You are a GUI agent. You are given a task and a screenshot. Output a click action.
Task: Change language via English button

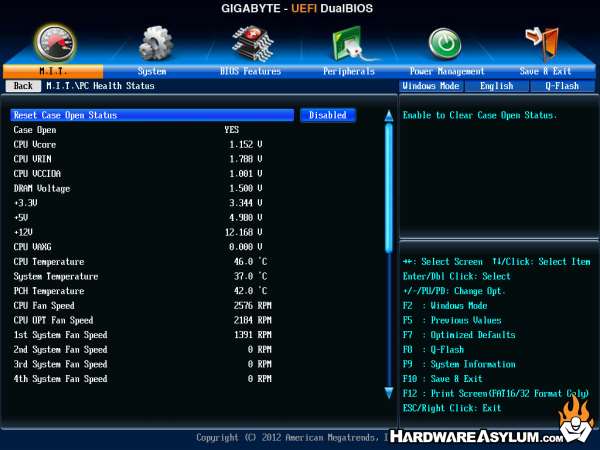[x=497, y=86]
